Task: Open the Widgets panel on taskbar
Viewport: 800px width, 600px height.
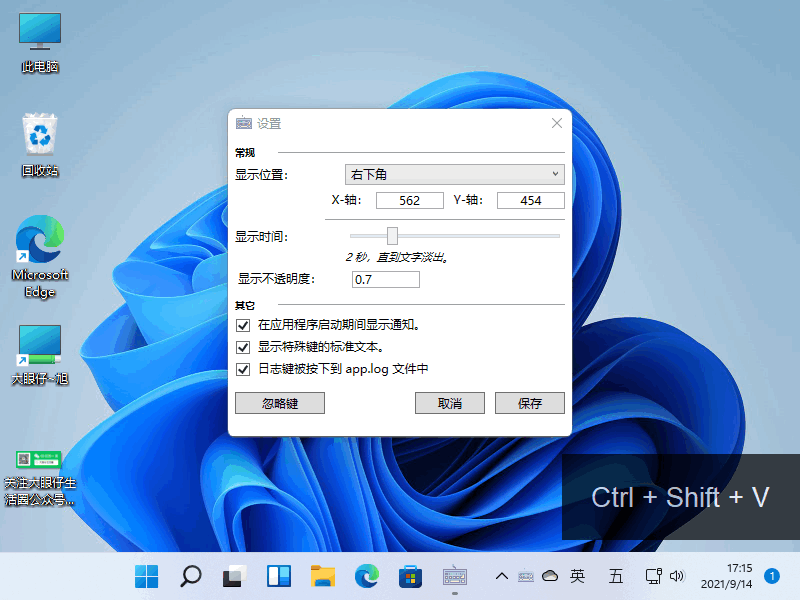Action: click(279, 577)
